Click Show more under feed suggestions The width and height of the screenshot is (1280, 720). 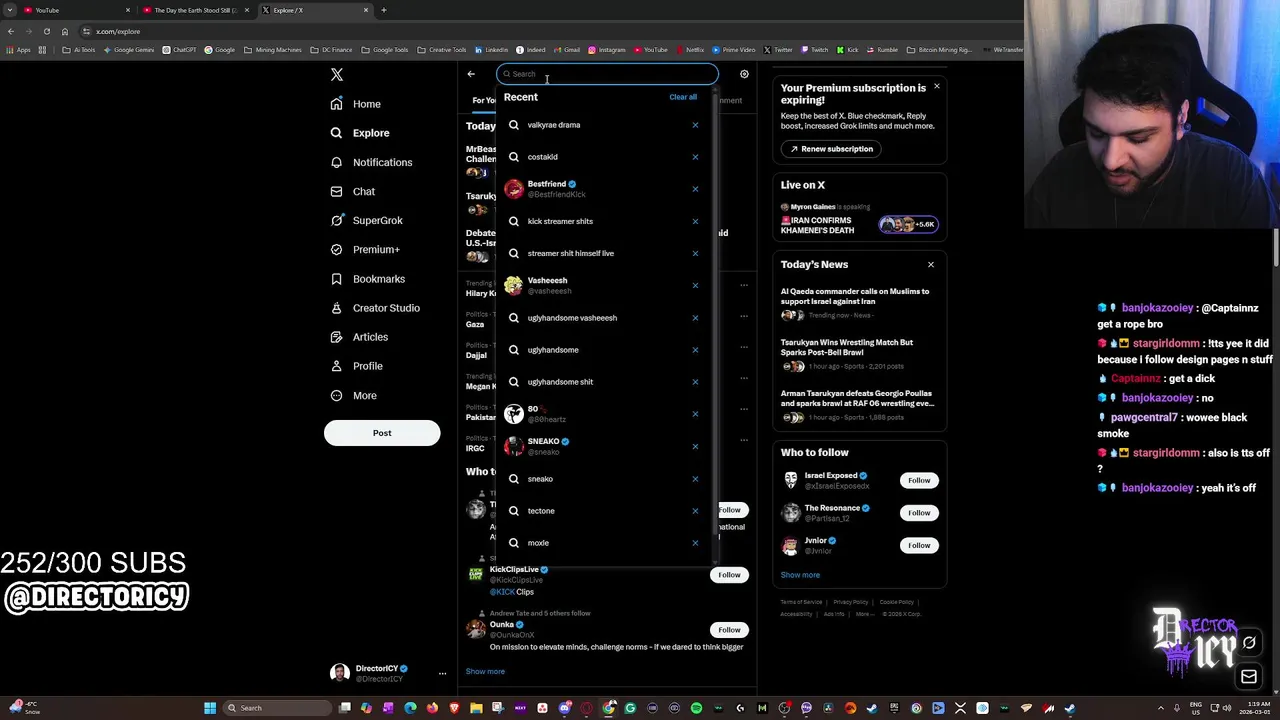click(485, 672)
